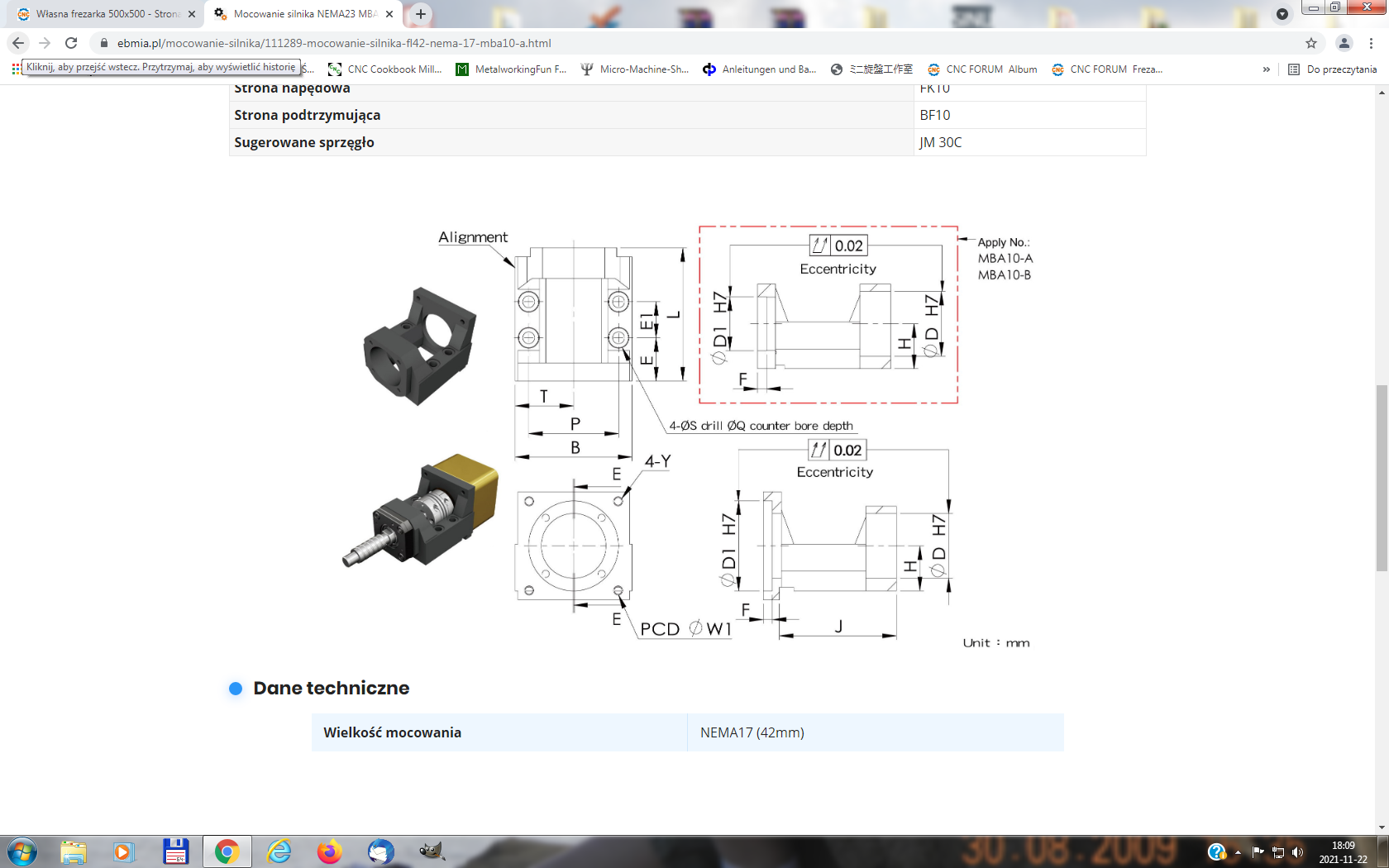Select the Strona podtrzymująca row label

click(308, 115)
